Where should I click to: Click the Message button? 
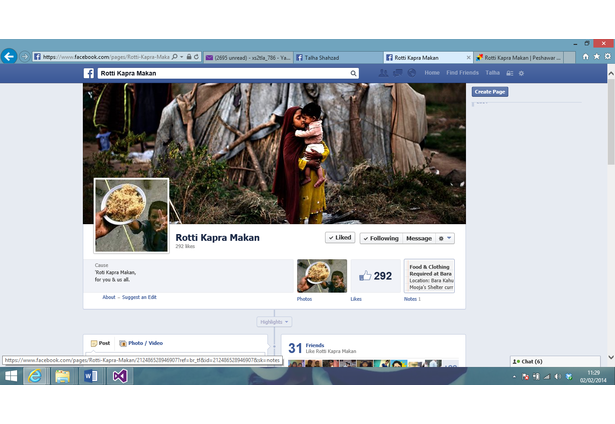click(419, 238)
